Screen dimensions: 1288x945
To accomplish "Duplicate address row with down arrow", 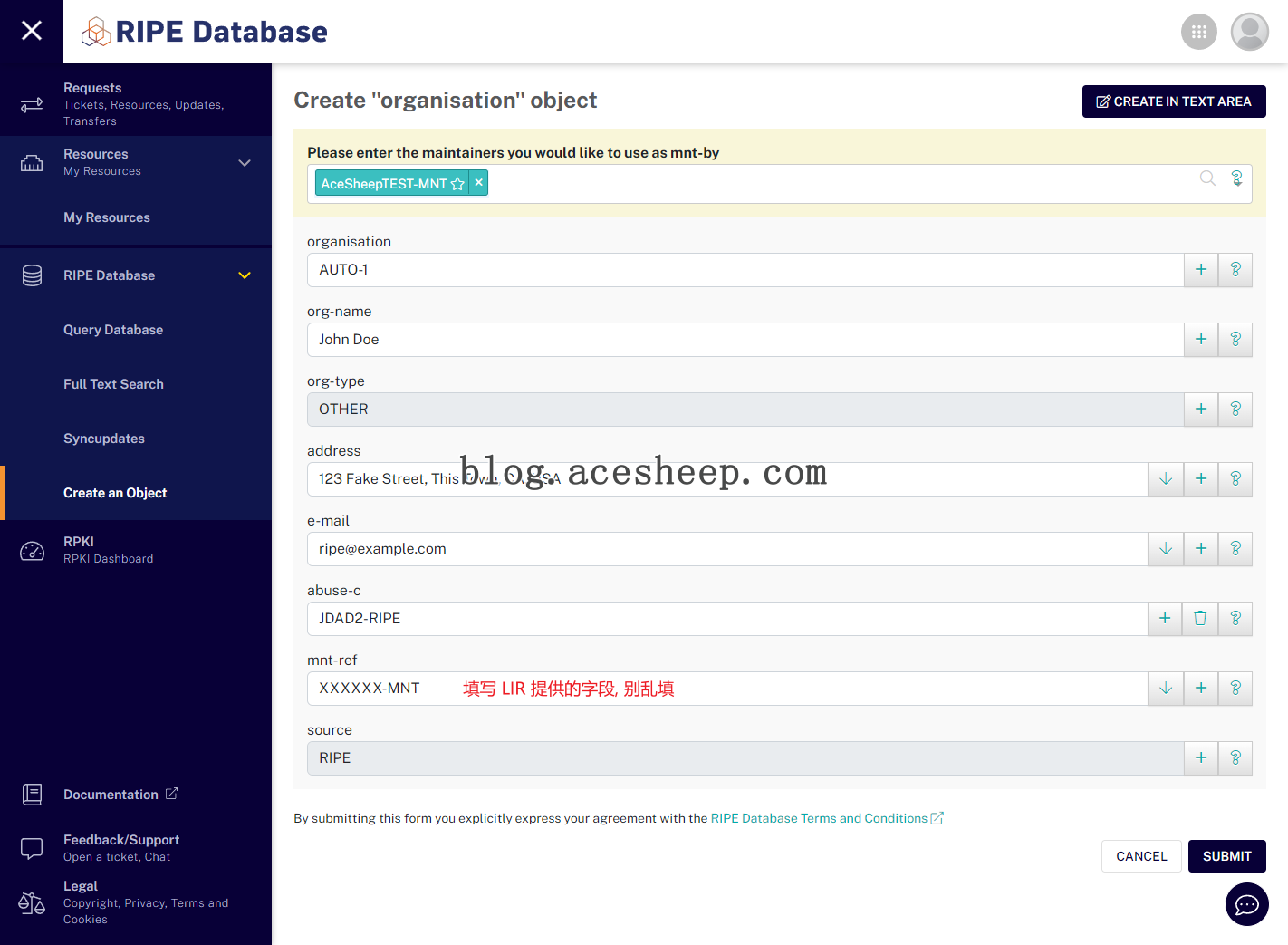I will click(1166, 479).
